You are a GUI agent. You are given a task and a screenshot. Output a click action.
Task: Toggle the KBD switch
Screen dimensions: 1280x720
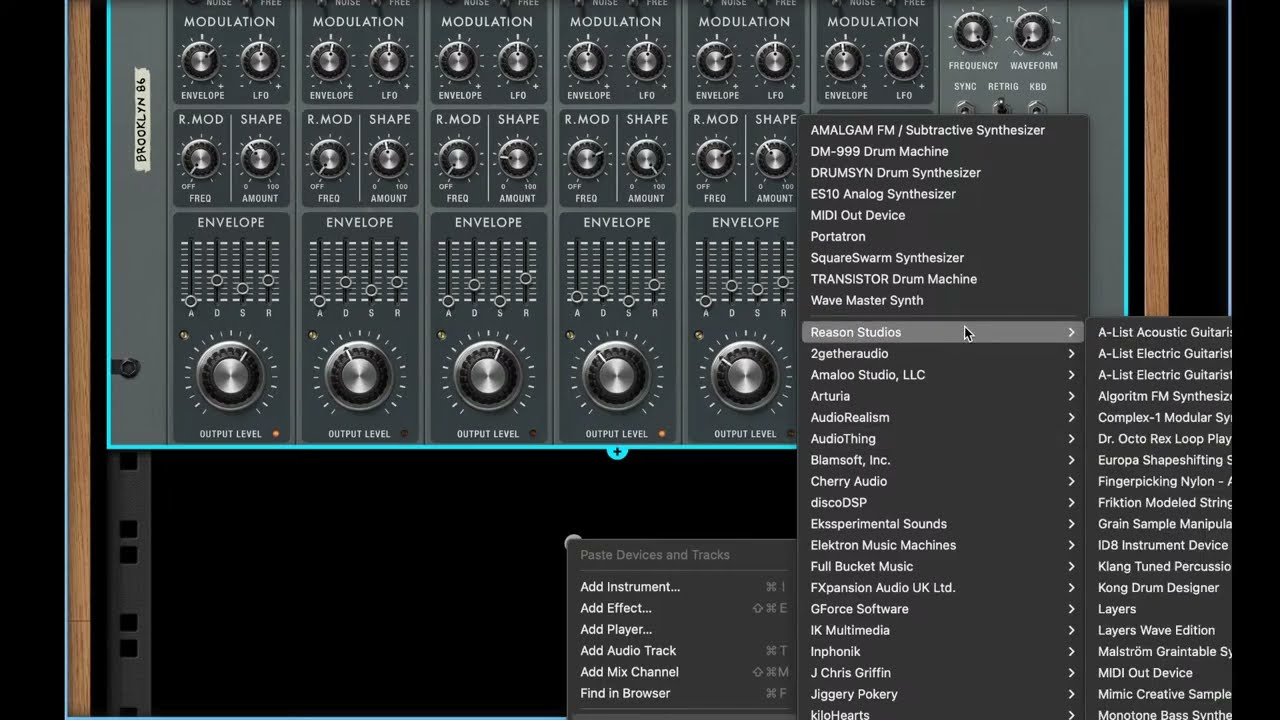coord(1038,106)
